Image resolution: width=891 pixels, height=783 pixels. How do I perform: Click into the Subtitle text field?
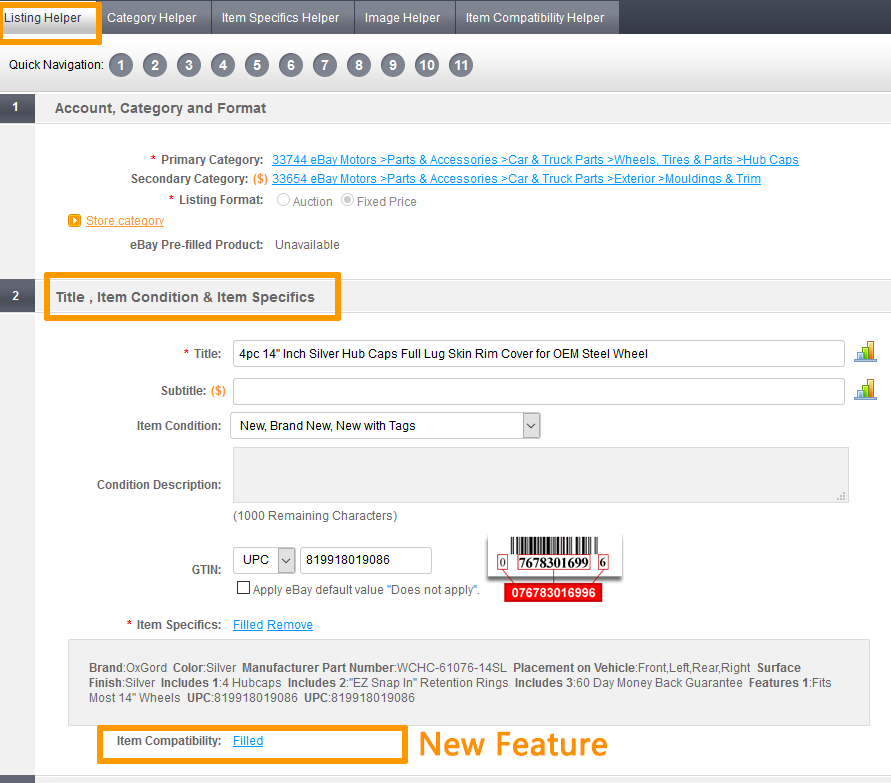[x=538, y=390]
